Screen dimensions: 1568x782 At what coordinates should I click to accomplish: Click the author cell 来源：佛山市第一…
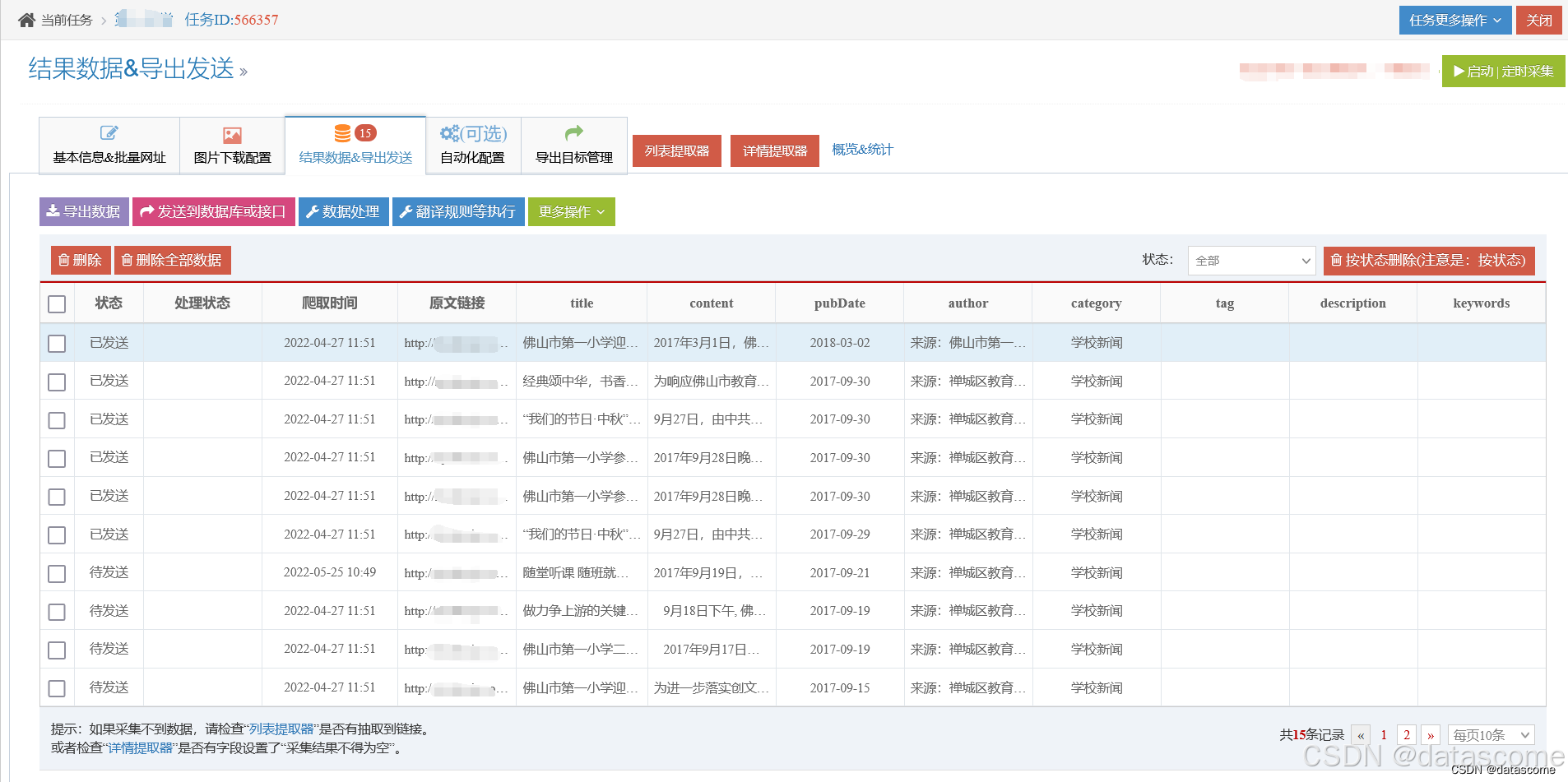(x=968, y=343)
